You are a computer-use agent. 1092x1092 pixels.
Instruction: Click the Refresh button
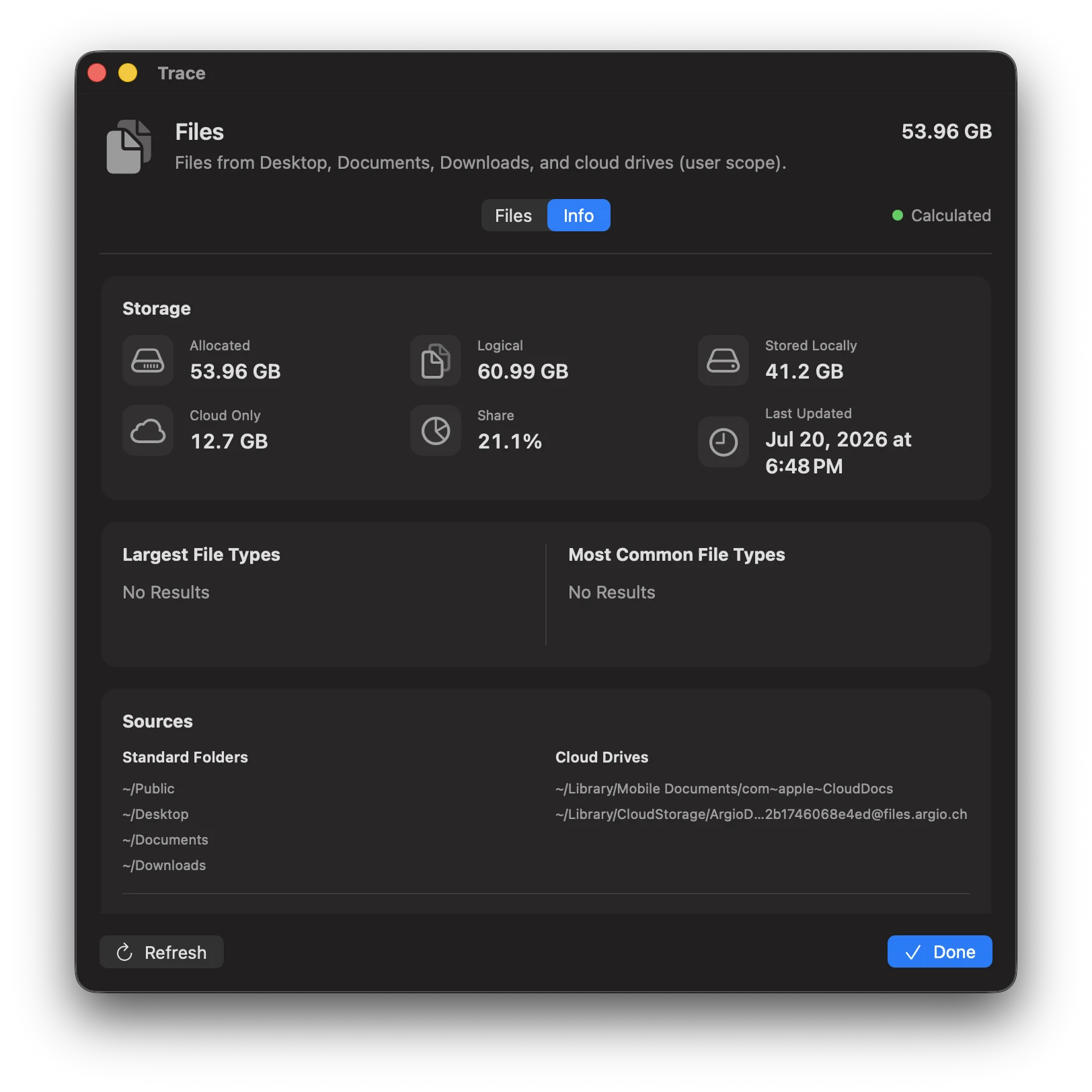(161, 952)
